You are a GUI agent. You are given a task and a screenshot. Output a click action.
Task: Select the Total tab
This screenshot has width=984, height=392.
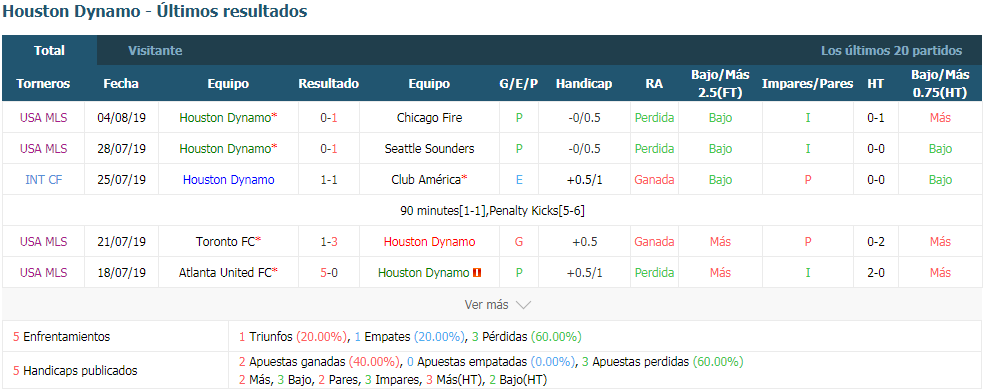tap(50, 51)
